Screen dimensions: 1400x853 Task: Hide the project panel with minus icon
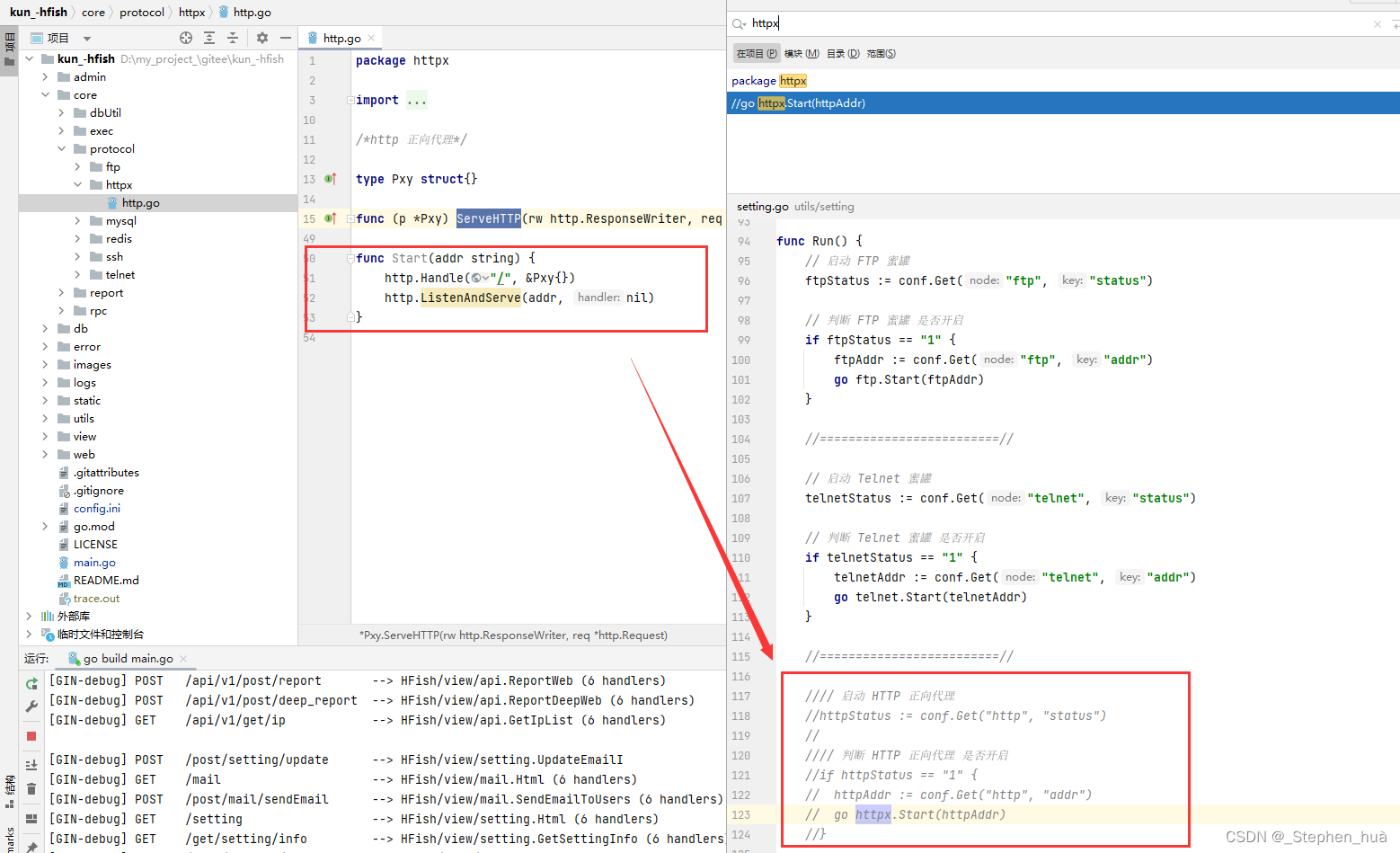[x=286, y=38]
